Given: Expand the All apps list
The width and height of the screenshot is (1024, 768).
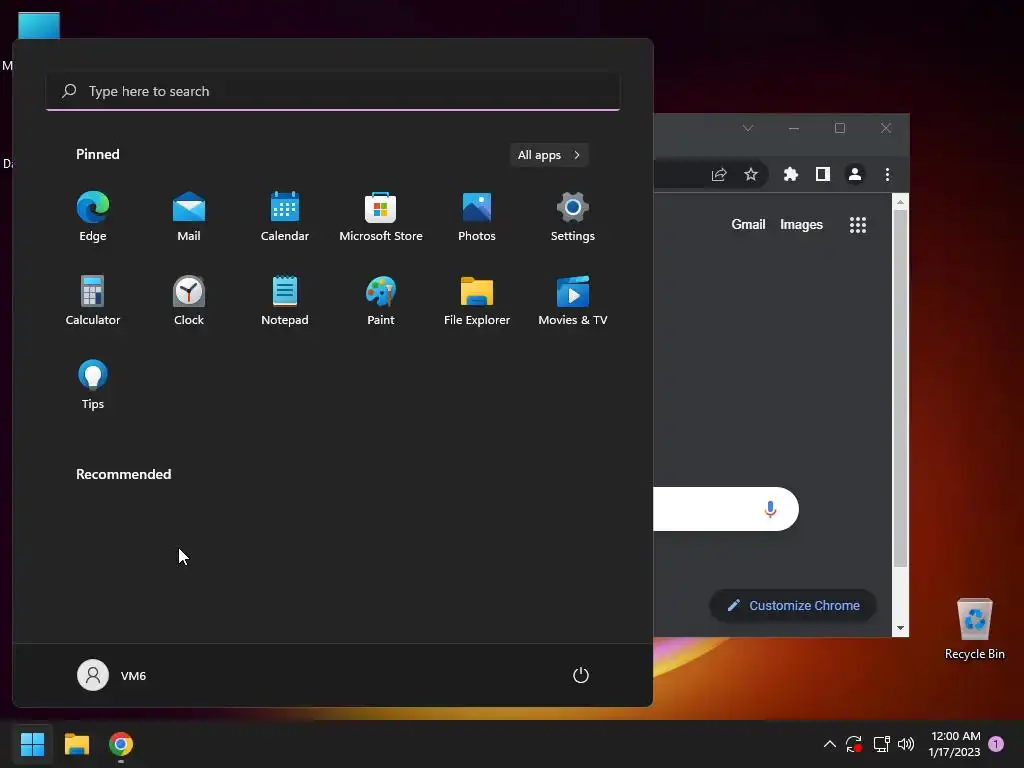Looking at the screenshot, I should point(549,155).
